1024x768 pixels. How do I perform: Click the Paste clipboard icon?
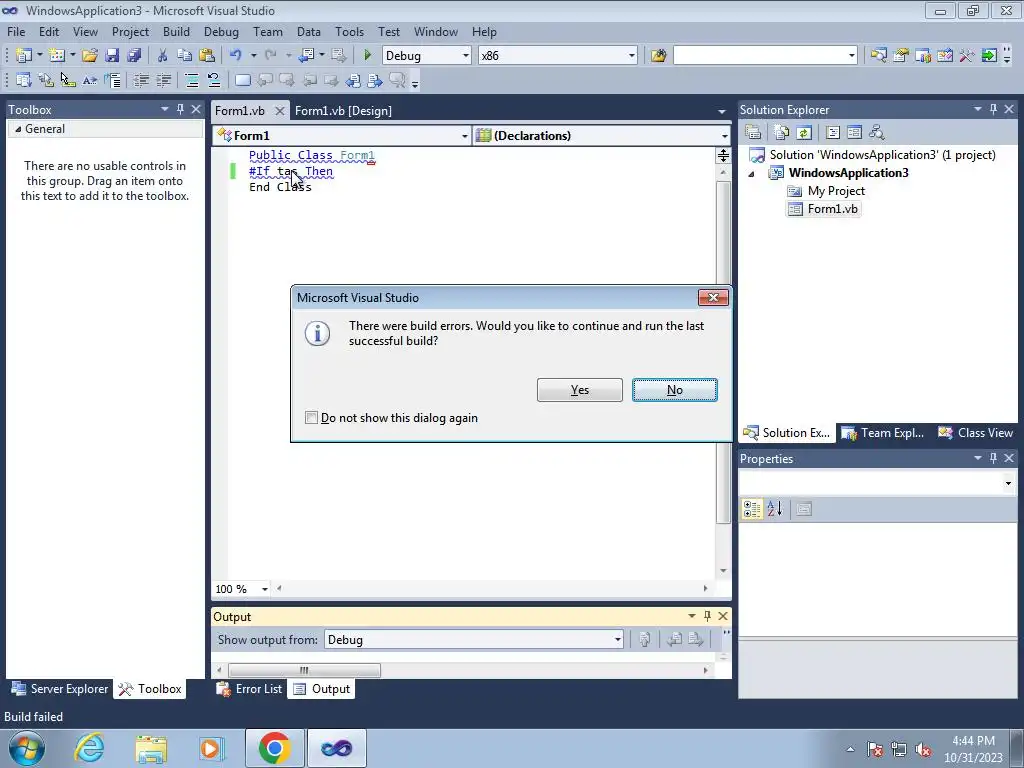point(206,56)
